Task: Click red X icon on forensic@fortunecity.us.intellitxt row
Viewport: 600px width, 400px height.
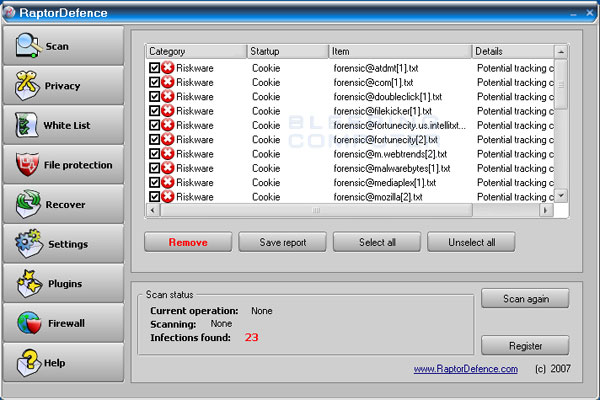Action: coord(168,125)
